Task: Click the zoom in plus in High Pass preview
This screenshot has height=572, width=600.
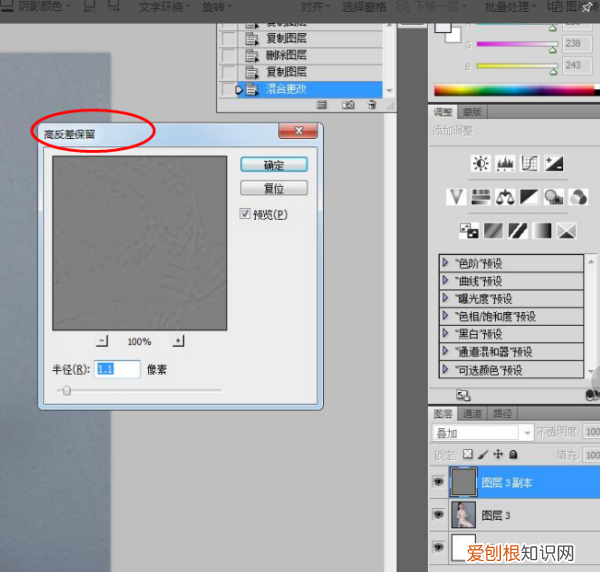Action: 178,341
